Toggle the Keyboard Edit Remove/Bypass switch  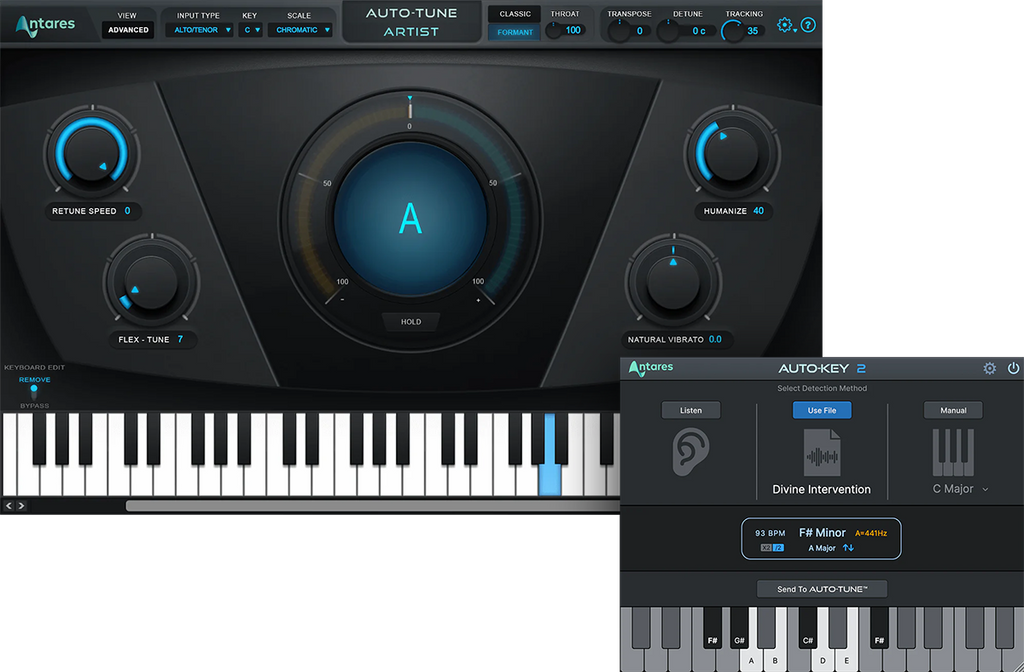click(34, 392)
